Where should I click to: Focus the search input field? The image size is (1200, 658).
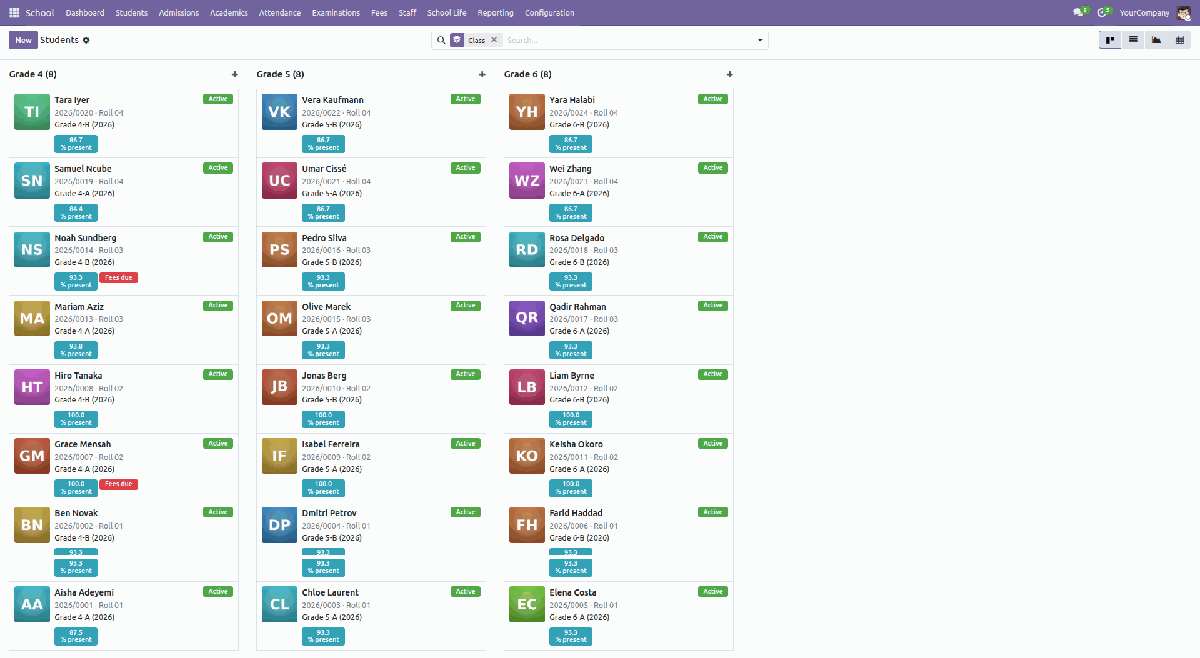627,40
